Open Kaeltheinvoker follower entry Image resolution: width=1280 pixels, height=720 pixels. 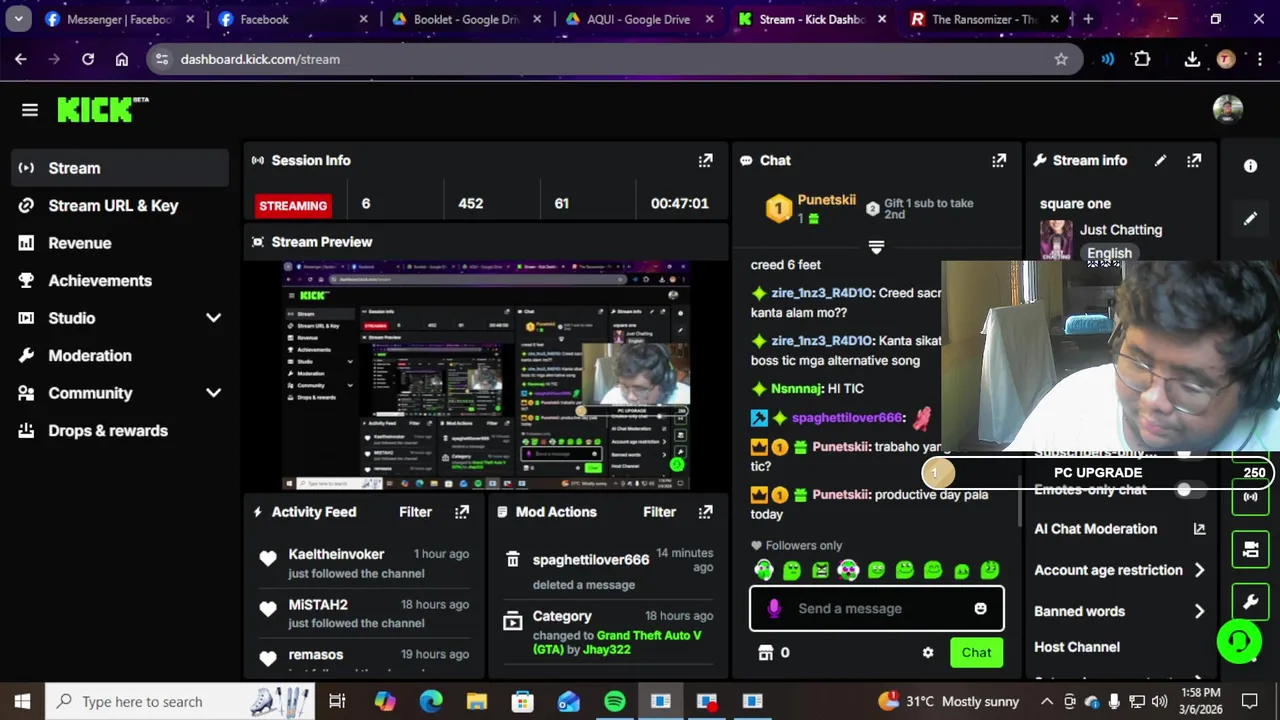(x=336, y=554)
